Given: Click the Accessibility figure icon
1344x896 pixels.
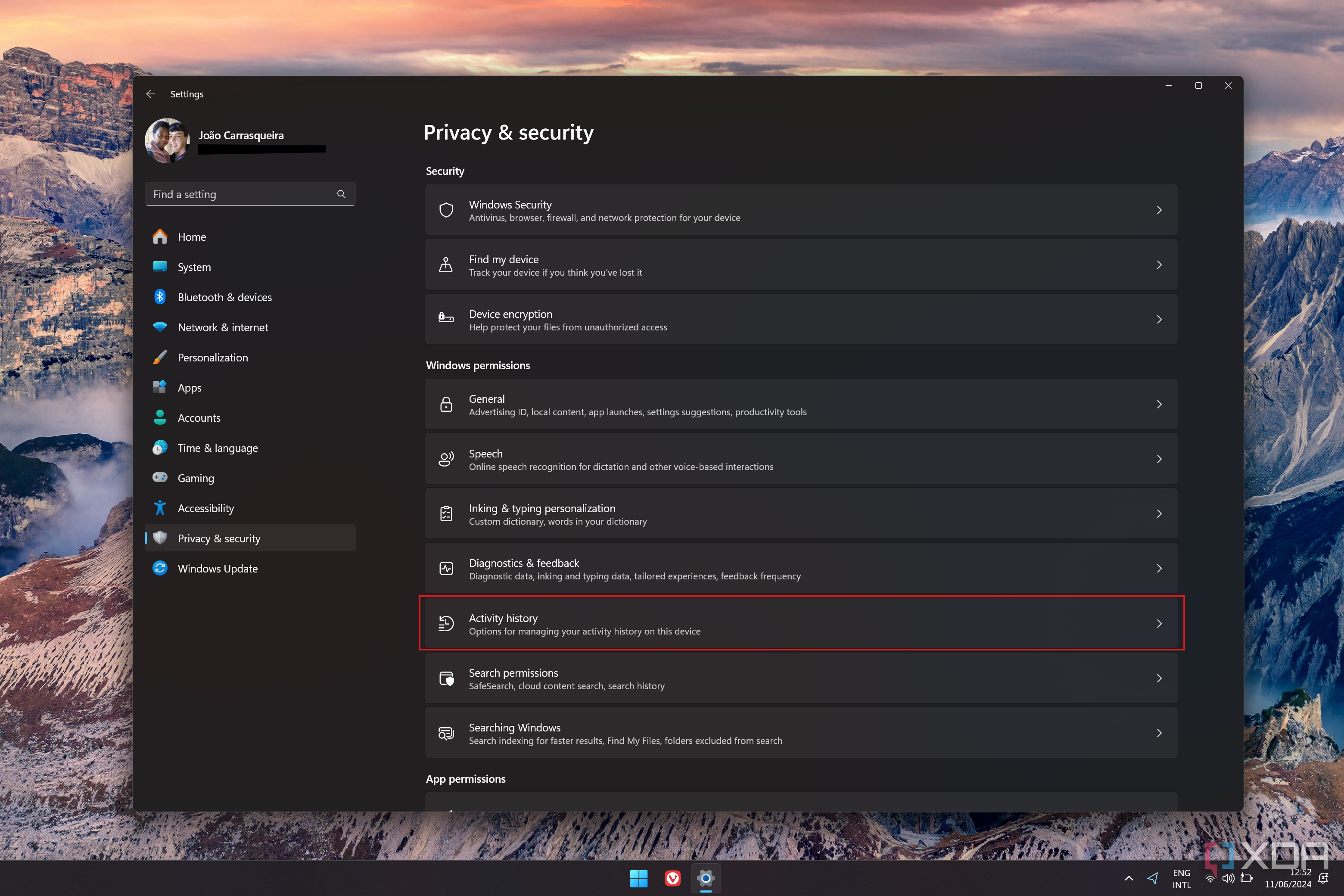Looking at the screenshot, I should point(160,507).
